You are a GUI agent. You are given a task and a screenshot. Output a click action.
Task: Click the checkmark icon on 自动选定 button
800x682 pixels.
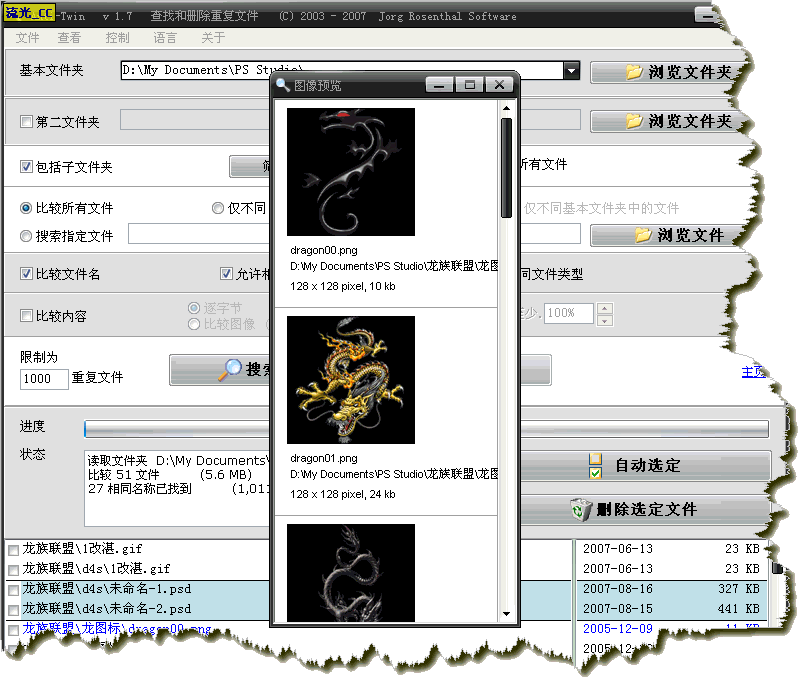[595, 466]
